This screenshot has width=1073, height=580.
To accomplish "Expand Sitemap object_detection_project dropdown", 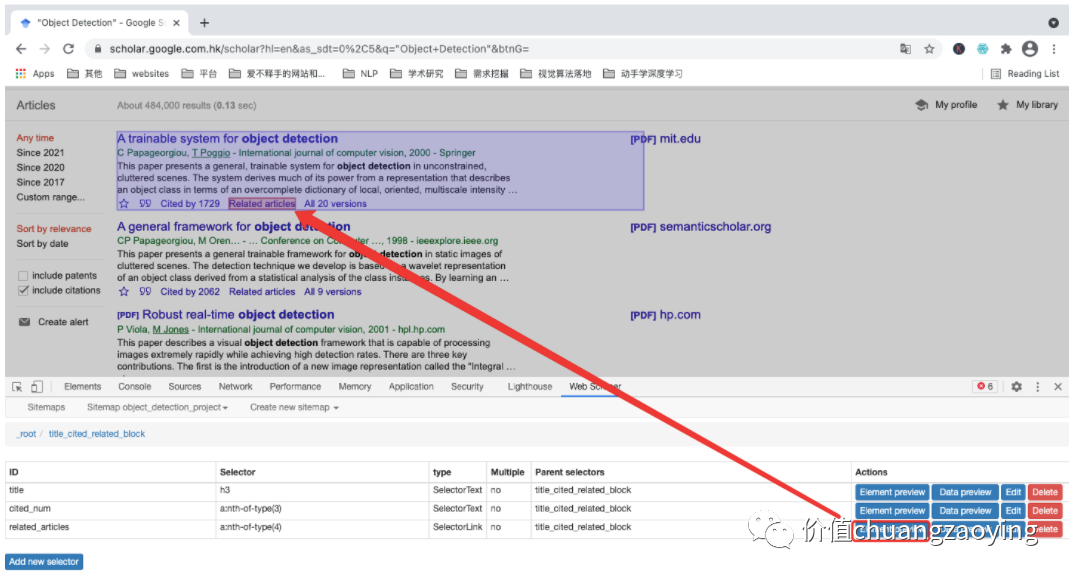I will click(157, 408).
